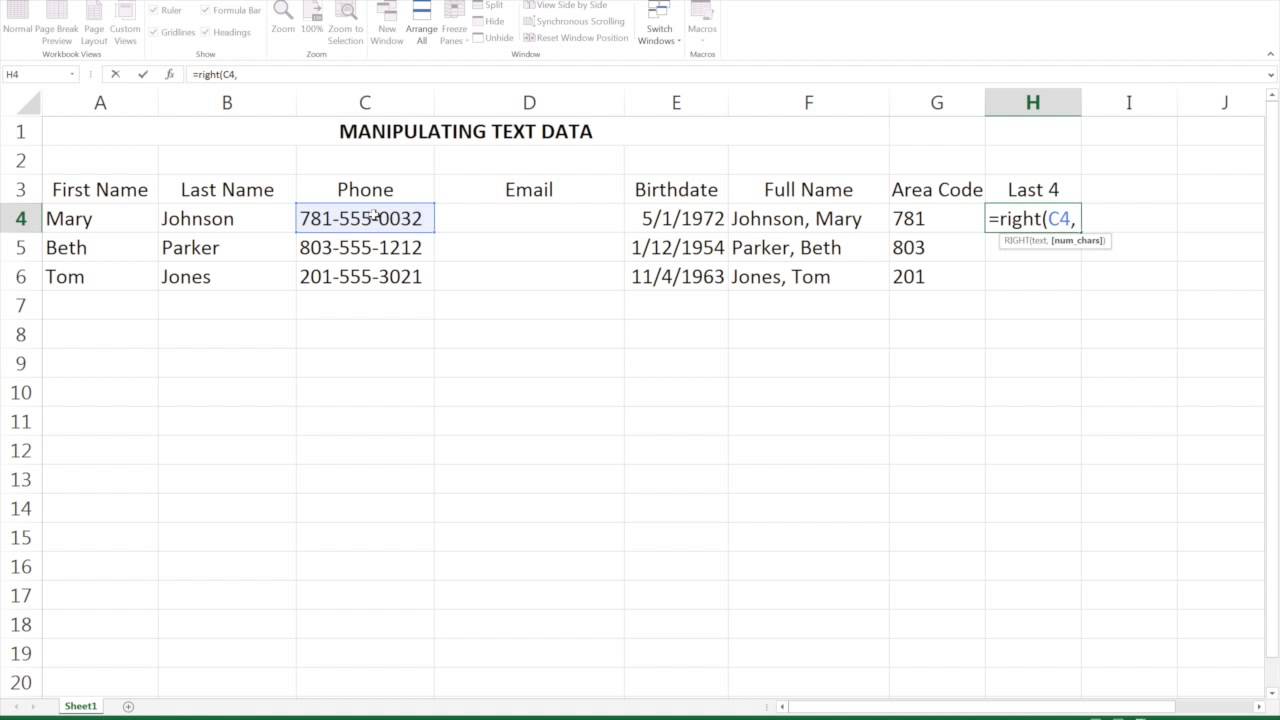This screenshot has height=720, width=1280.
Task: Add a new sheet with the plus icon
Action: (128, 706)
